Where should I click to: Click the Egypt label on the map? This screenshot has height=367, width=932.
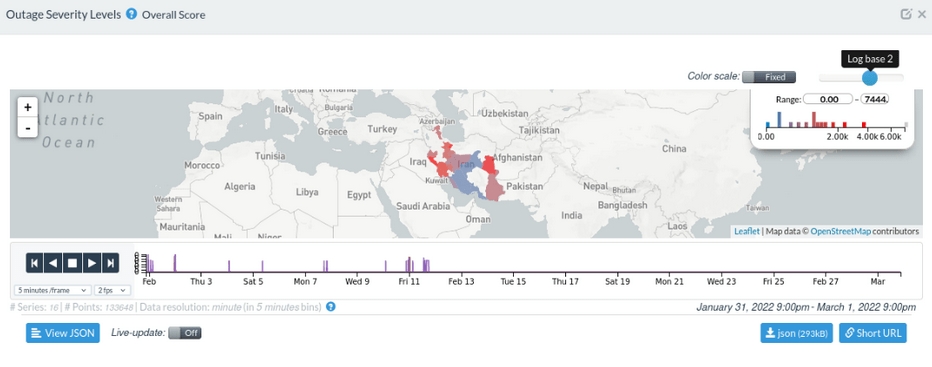coord(359,195)
